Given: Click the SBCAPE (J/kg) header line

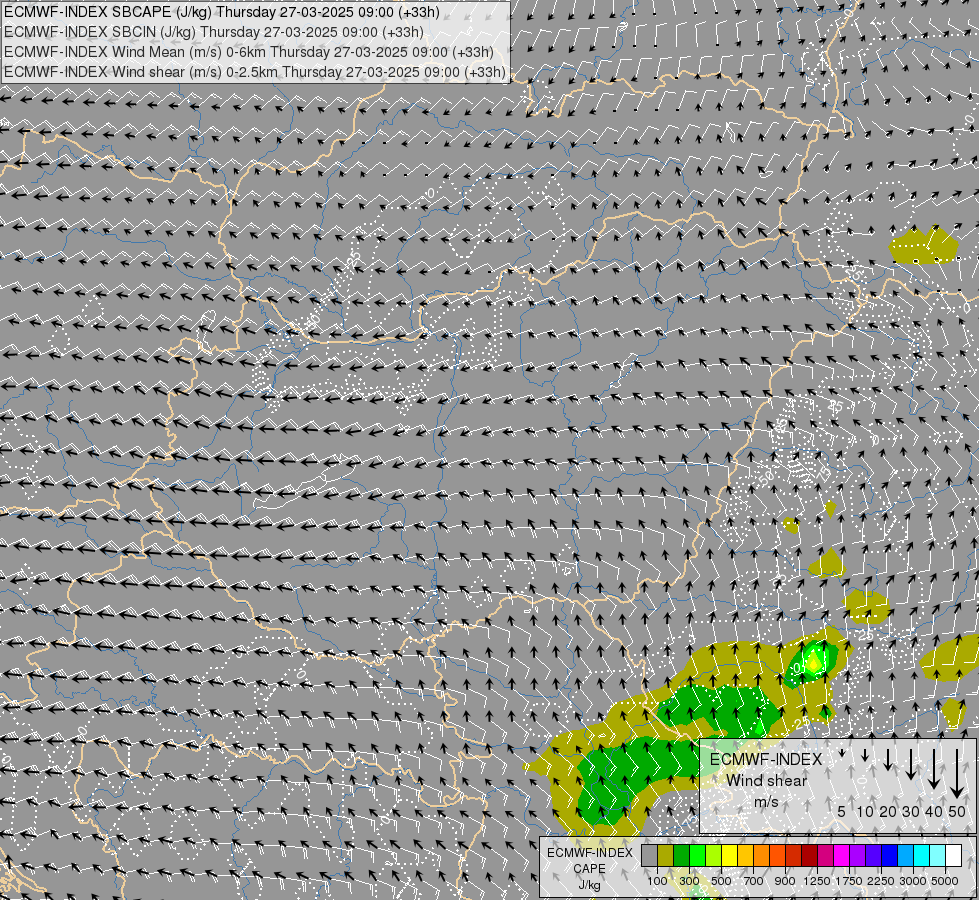Looking at the screenshot, I should pyautogui.click(x=222, y=12).
